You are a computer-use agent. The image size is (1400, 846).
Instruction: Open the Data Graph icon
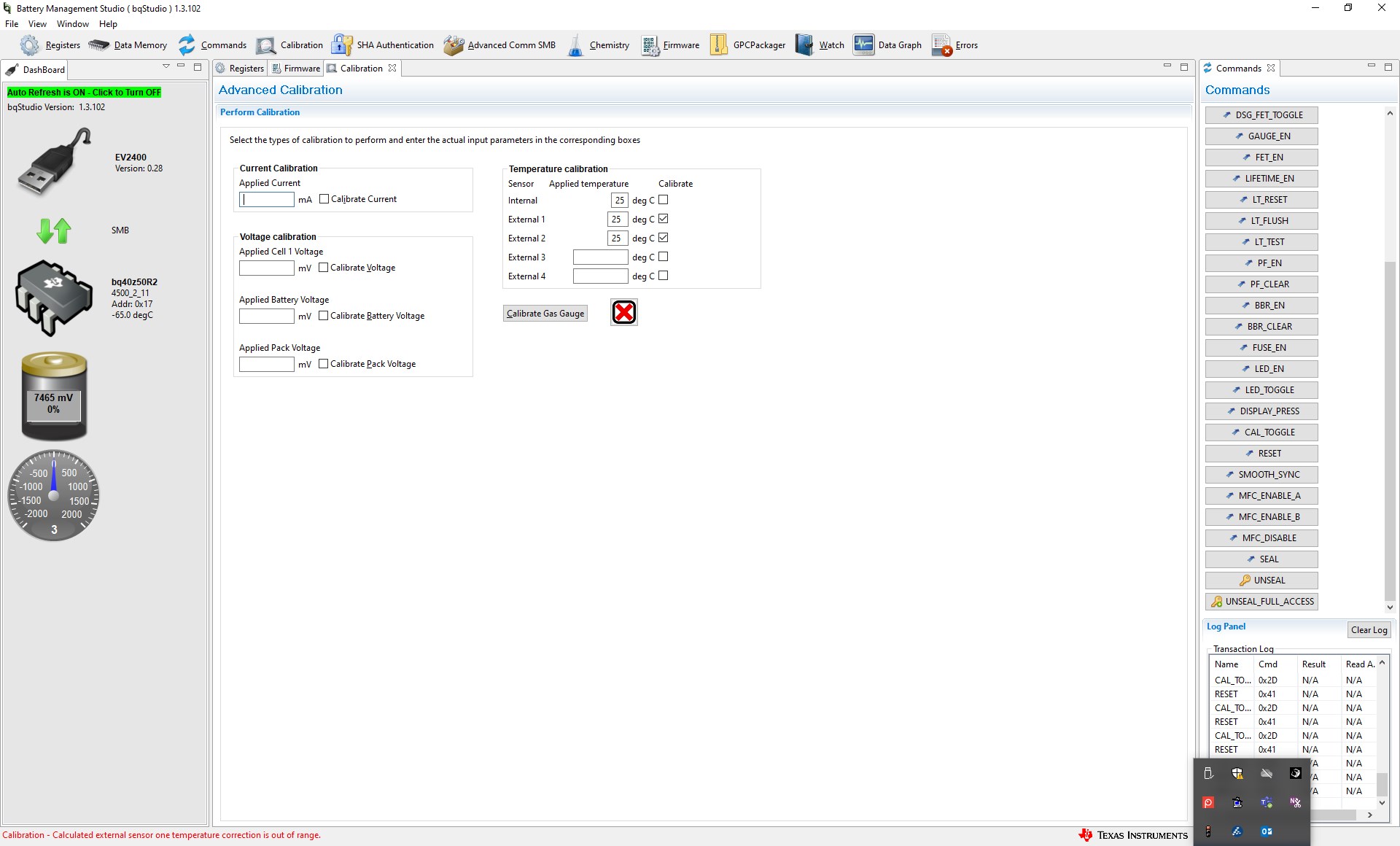click(x=864, y=45)
